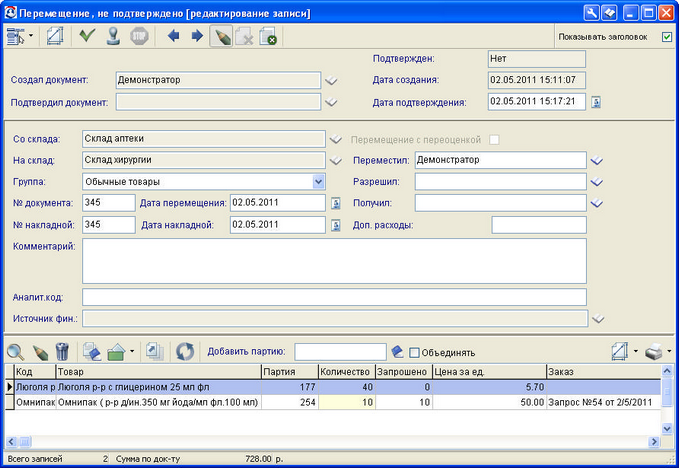
Task: Toggle edit mode with top pencil icon
Action: [x=221, y=36]
